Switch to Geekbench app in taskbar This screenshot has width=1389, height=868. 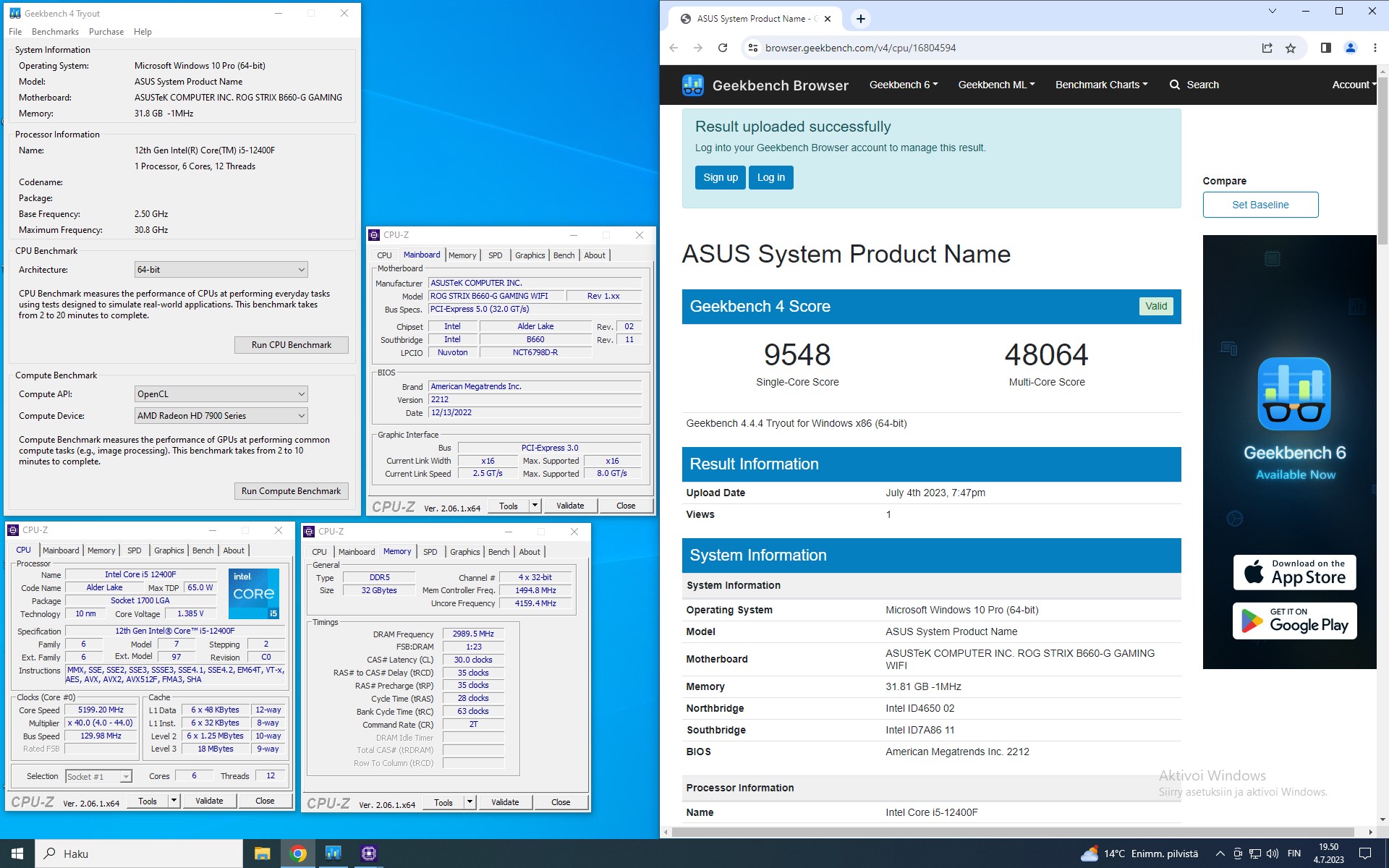(333, 854)
